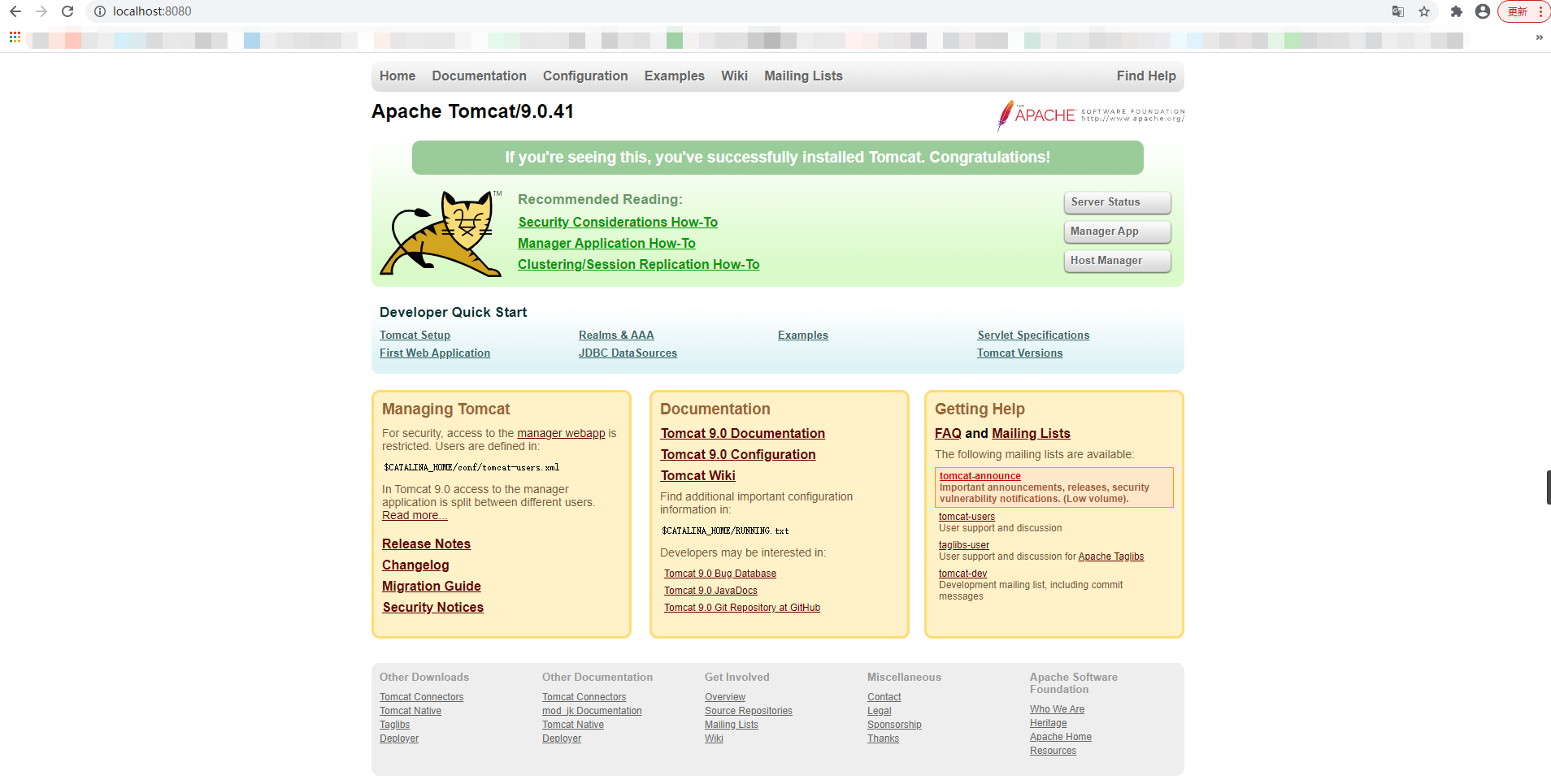Screen dimensions: 1551x784
Task: Select $CATALINA_HOME/conf/tomcat-users.xml path text
Action: point(471,468)
